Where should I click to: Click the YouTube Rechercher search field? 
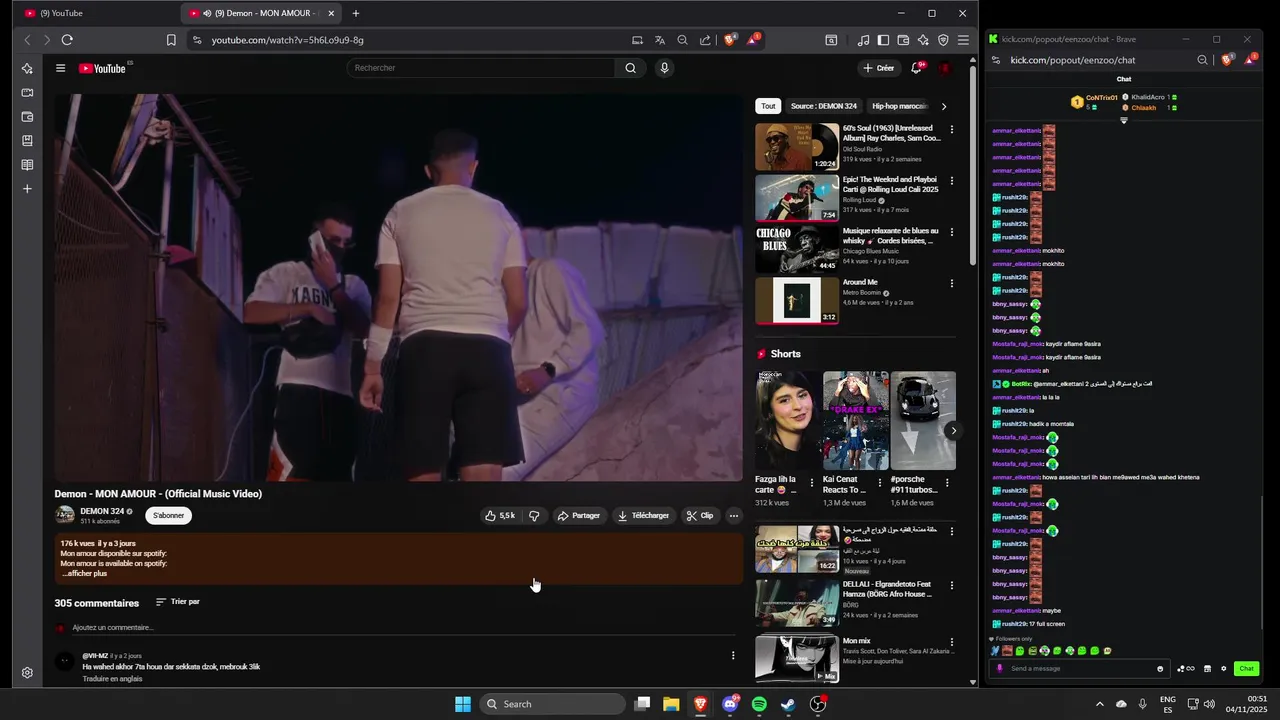[480, 68]
